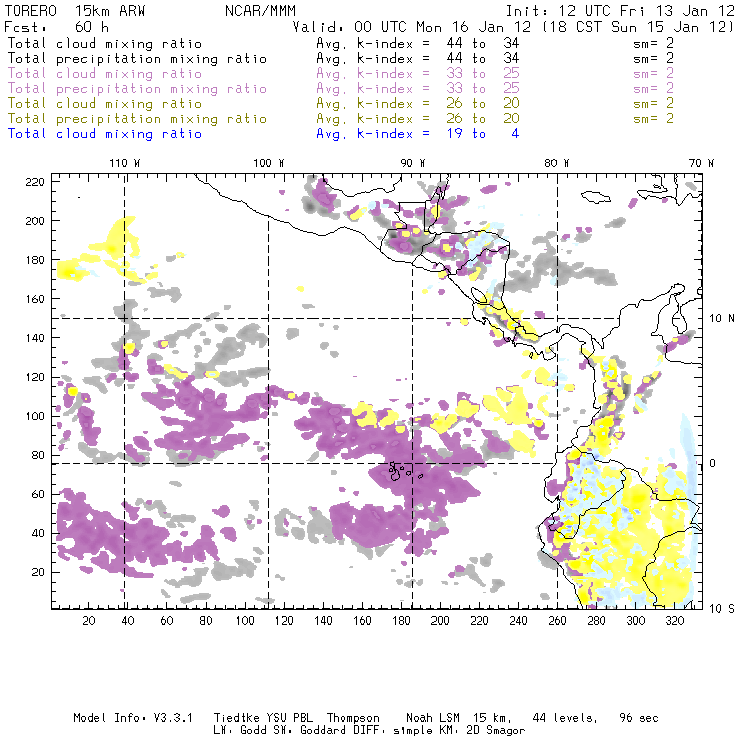Image resolution: width=740 pixels, height=740 pixels.
Task: Click the Jamaica island outline on the map
Action: pyautogui.click(x=596, y=196)
